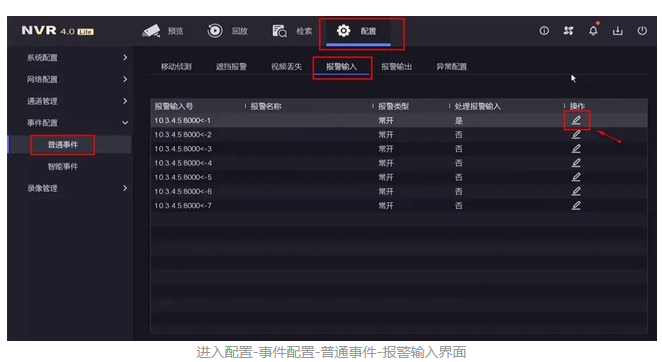Open the 异常配置 tab
Screen dimensions: 662x362
[451, 67]
